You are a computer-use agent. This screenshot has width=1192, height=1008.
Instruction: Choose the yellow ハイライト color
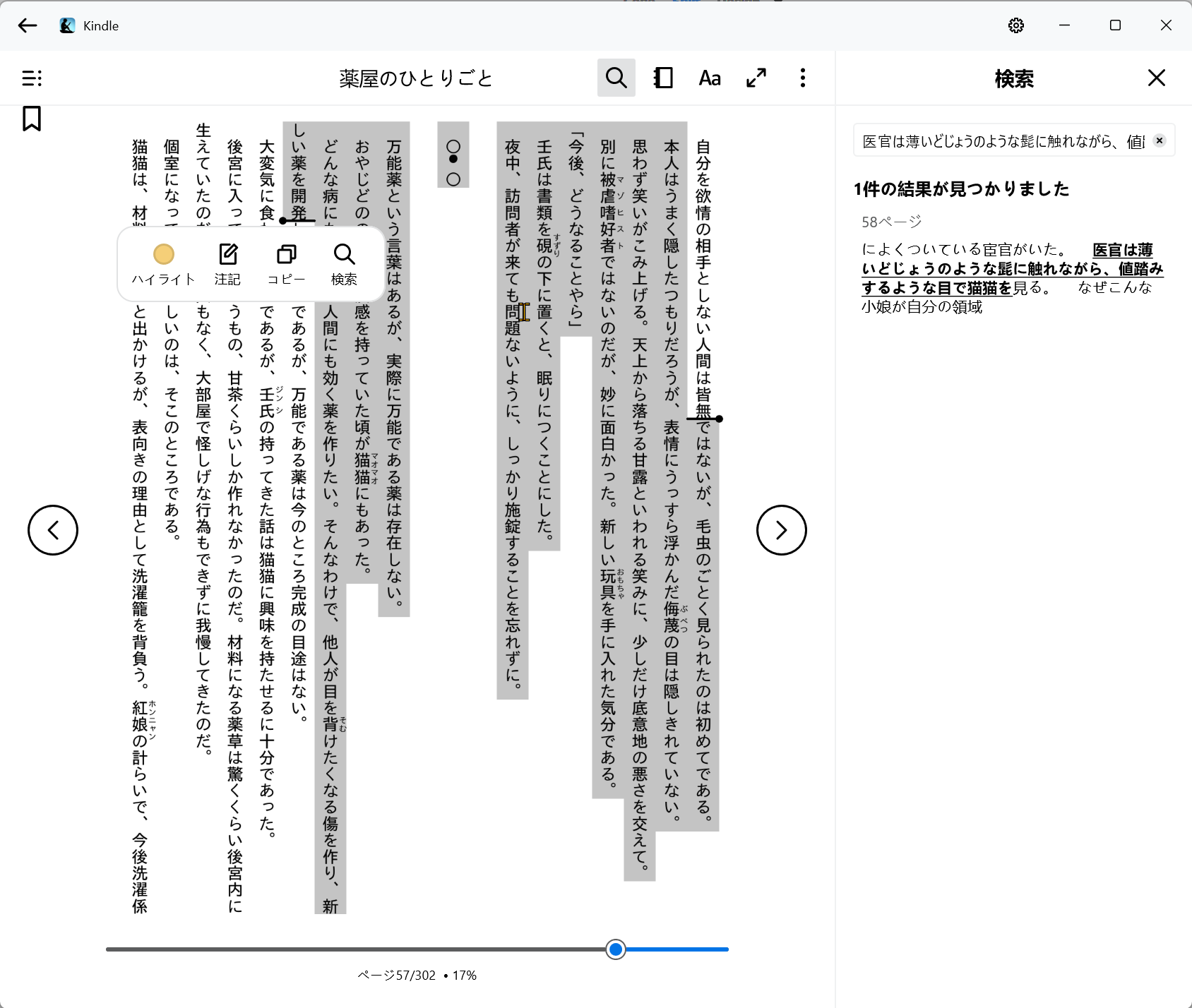tap(164, 264)
